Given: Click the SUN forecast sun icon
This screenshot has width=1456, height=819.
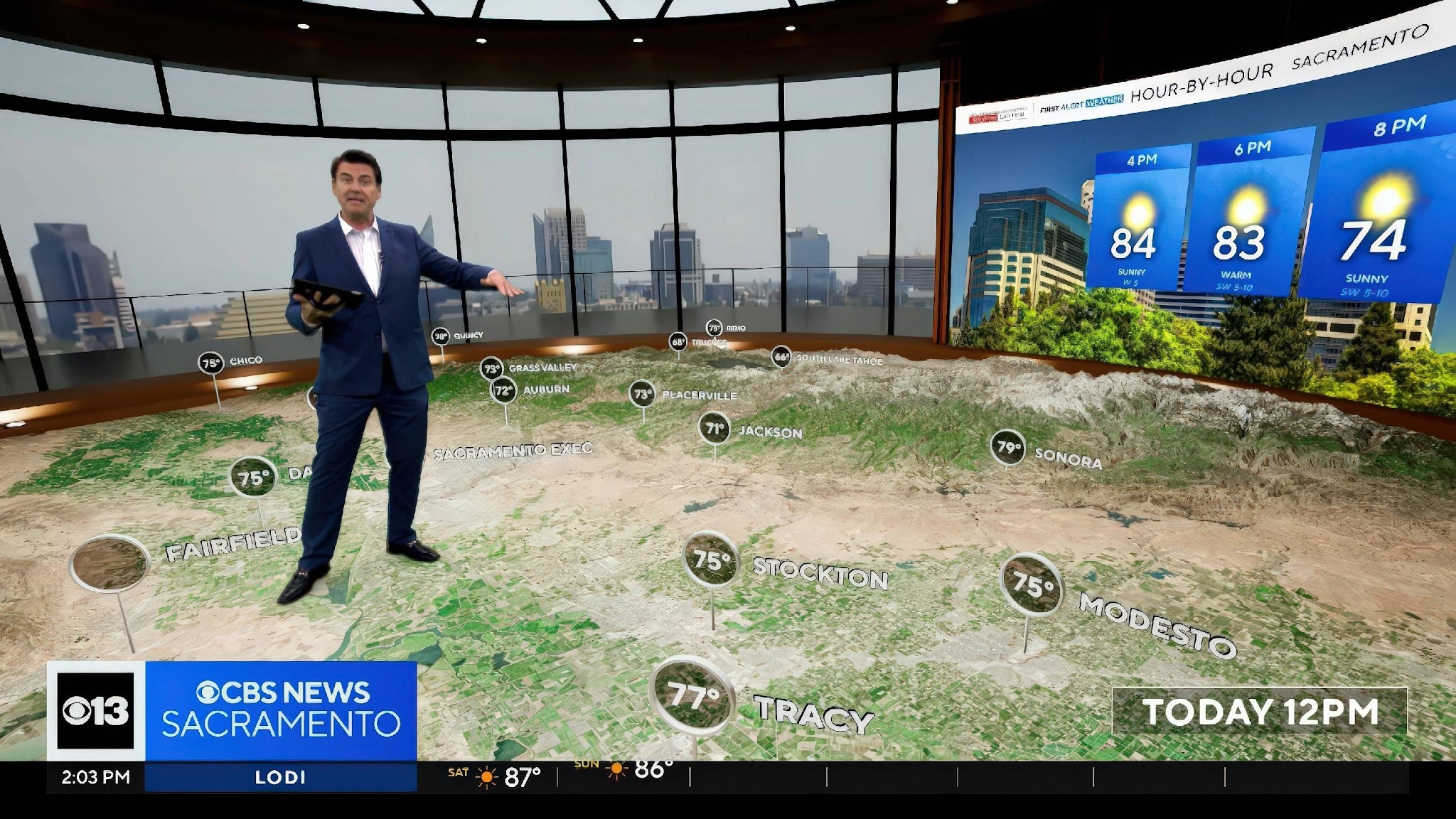Looking at the screenshot, I should (x=615, y=769).
